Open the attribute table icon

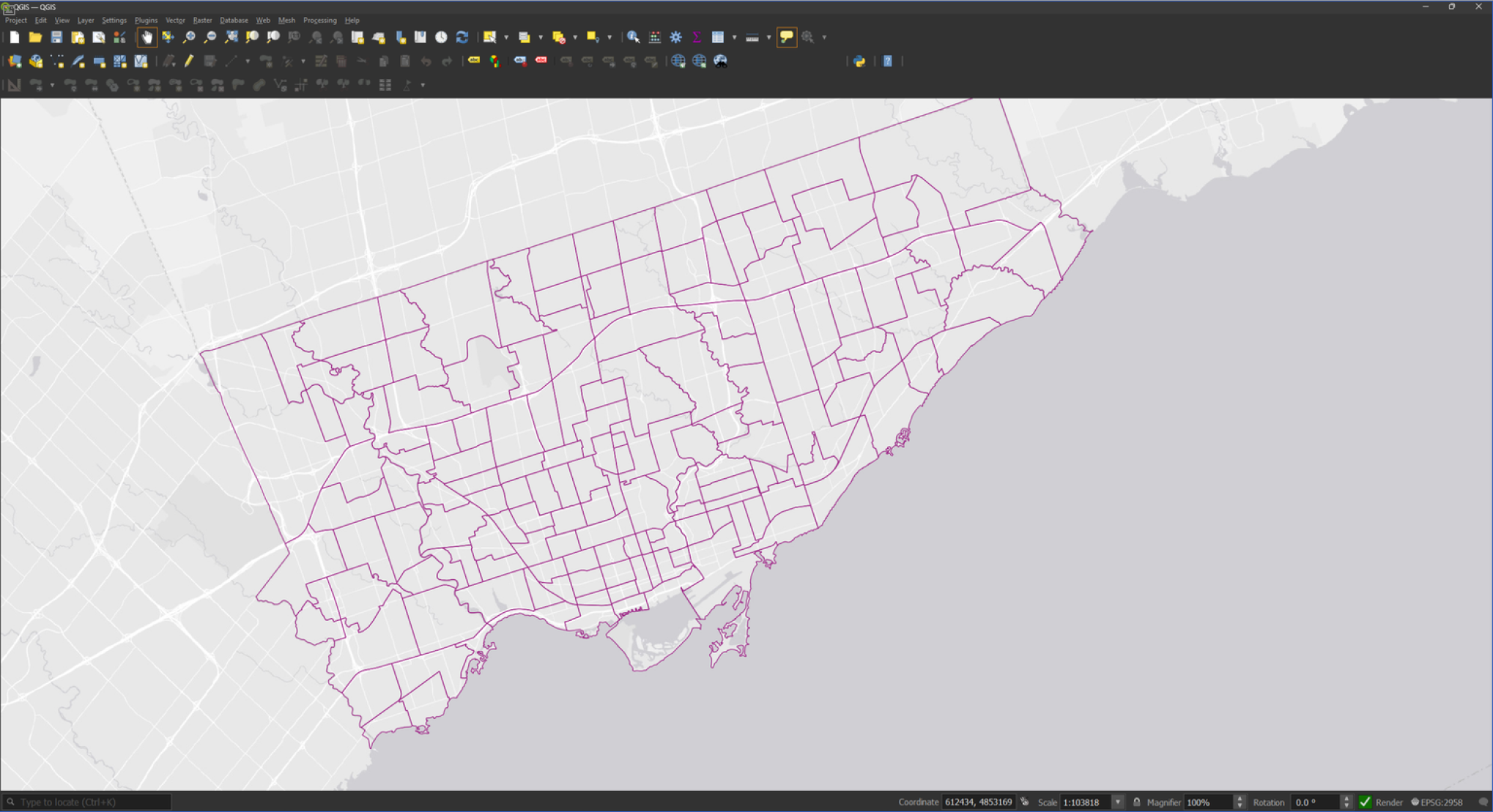[718, 37]
